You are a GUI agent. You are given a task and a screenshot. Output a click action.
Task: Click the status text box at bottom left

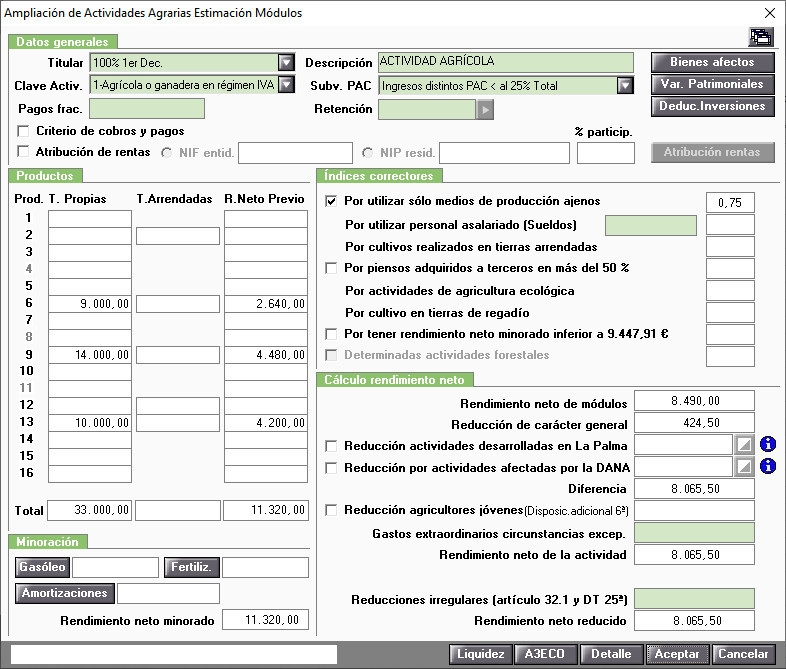(174, 654)
